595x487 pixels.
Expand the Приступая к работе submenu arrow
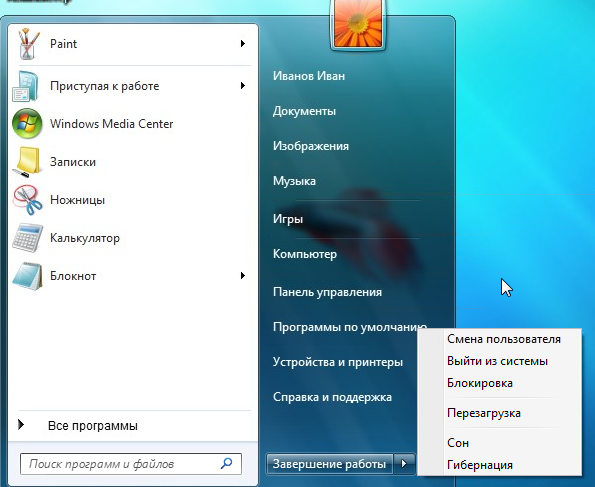(243, 86)
